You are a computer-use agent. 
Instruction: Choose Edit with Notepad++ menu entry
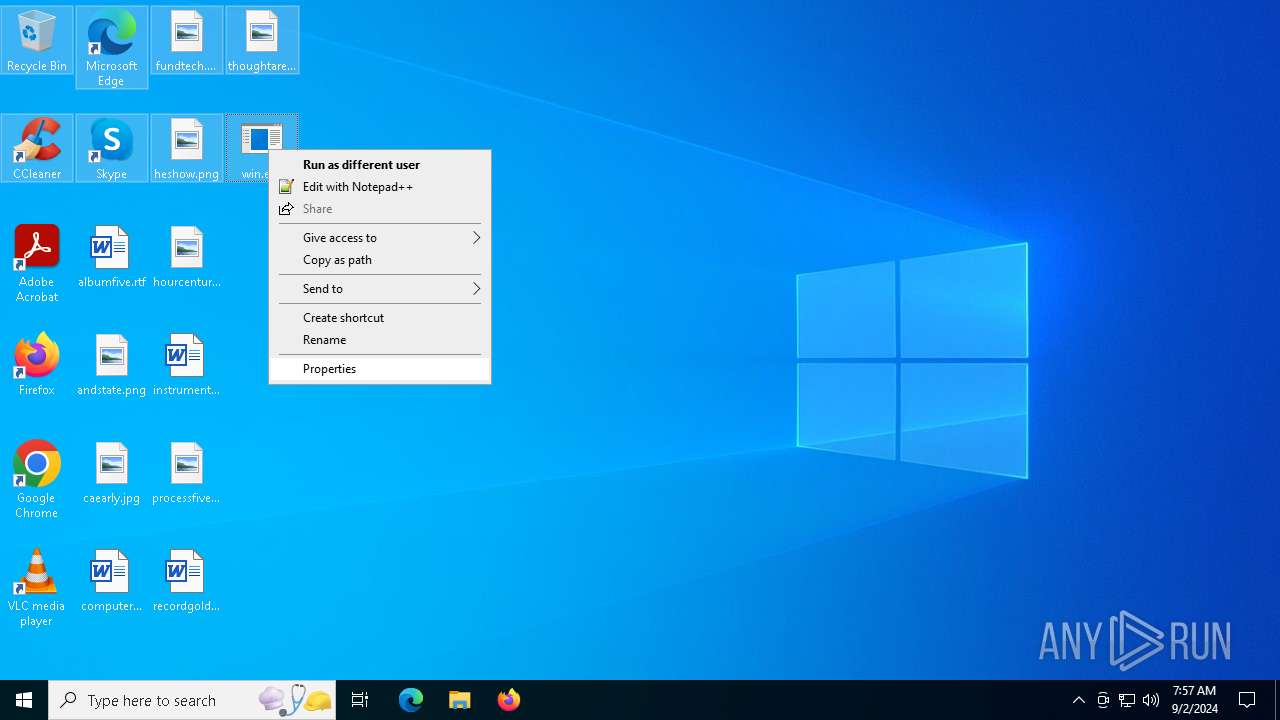point(380,187)
